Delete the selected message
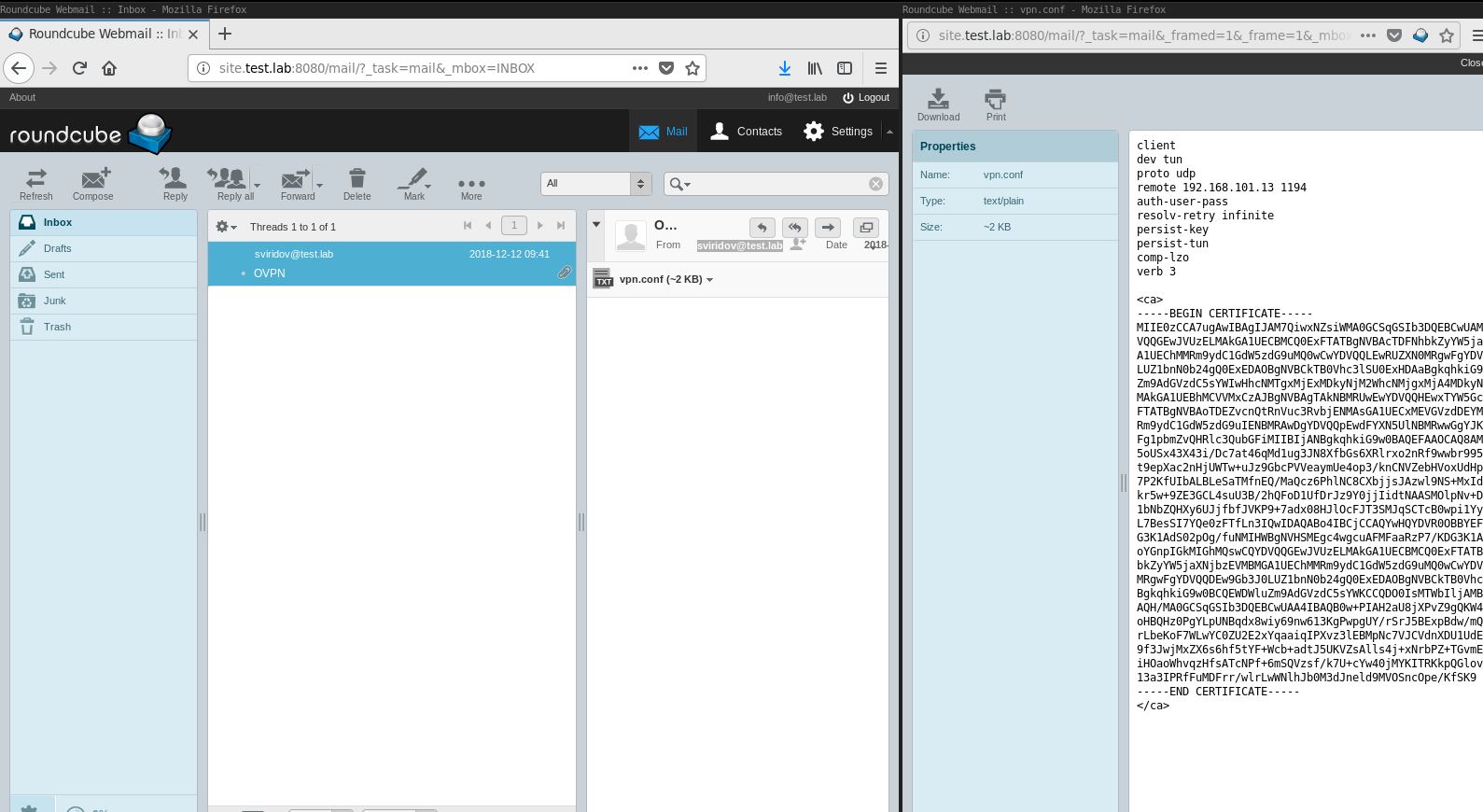1483x812 pixels. [357, 183]
